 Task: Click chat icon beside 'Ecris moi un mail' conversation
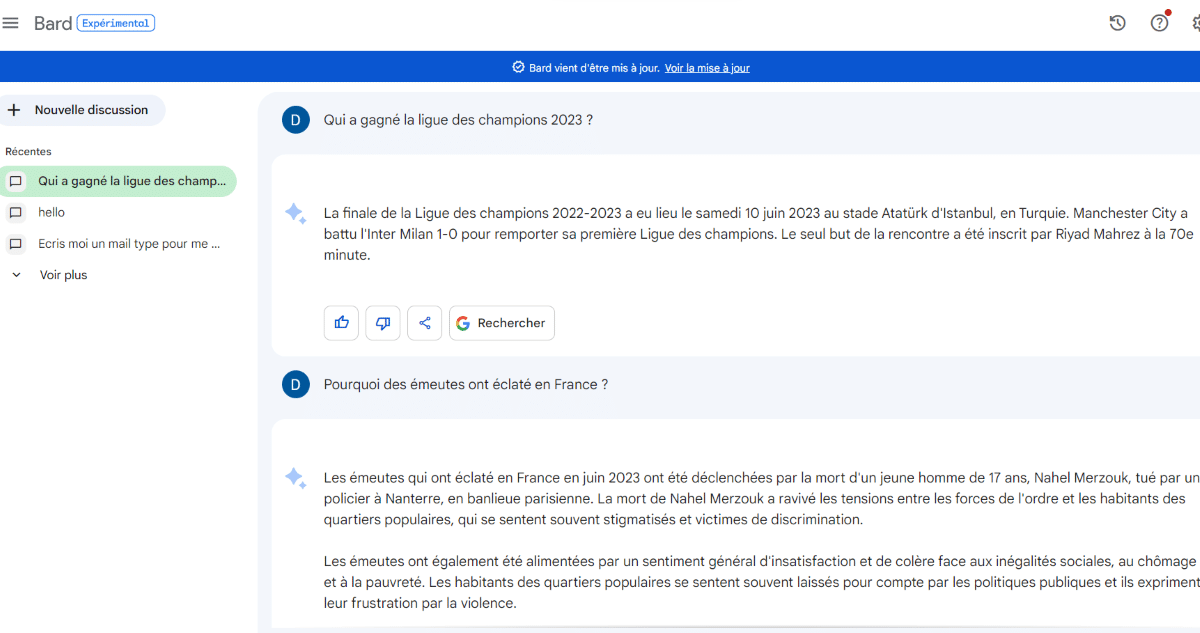[x=15, y=243]
